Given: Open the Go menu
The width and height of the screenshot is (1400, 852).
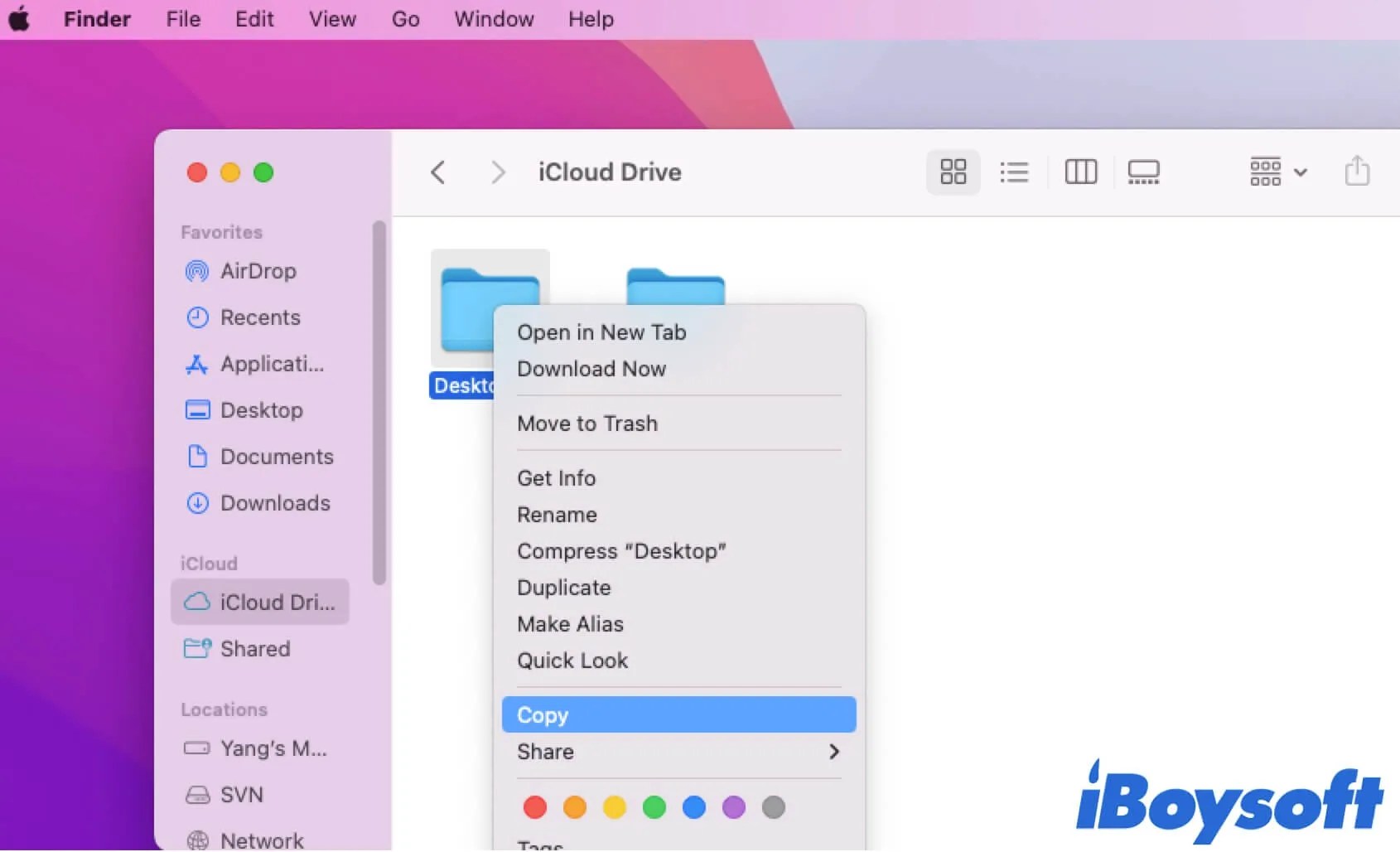Looking at the screenshot, I should click(x=405, y=18).
